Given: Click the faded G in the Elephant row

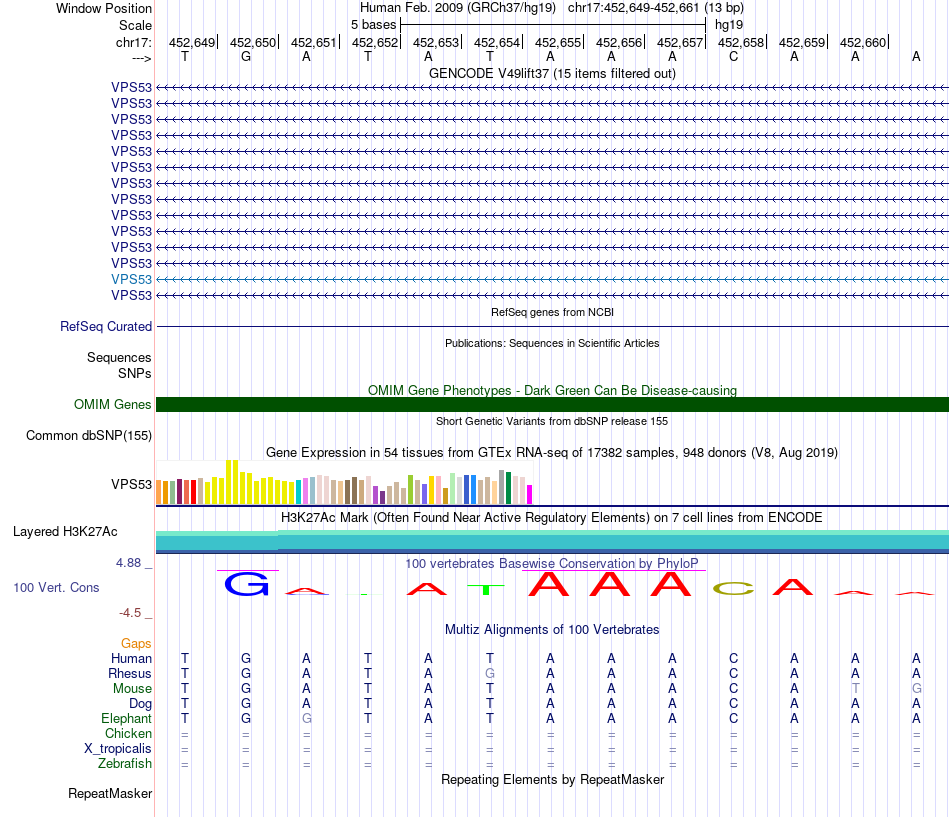Looking at the screenshot, I should click(307, 719).
